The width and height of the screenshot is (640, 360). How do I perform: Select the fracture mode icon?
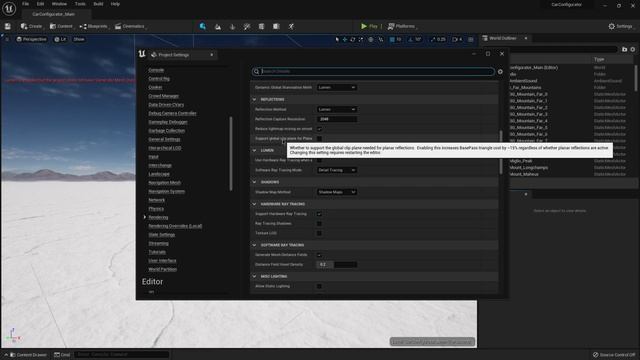262,27
